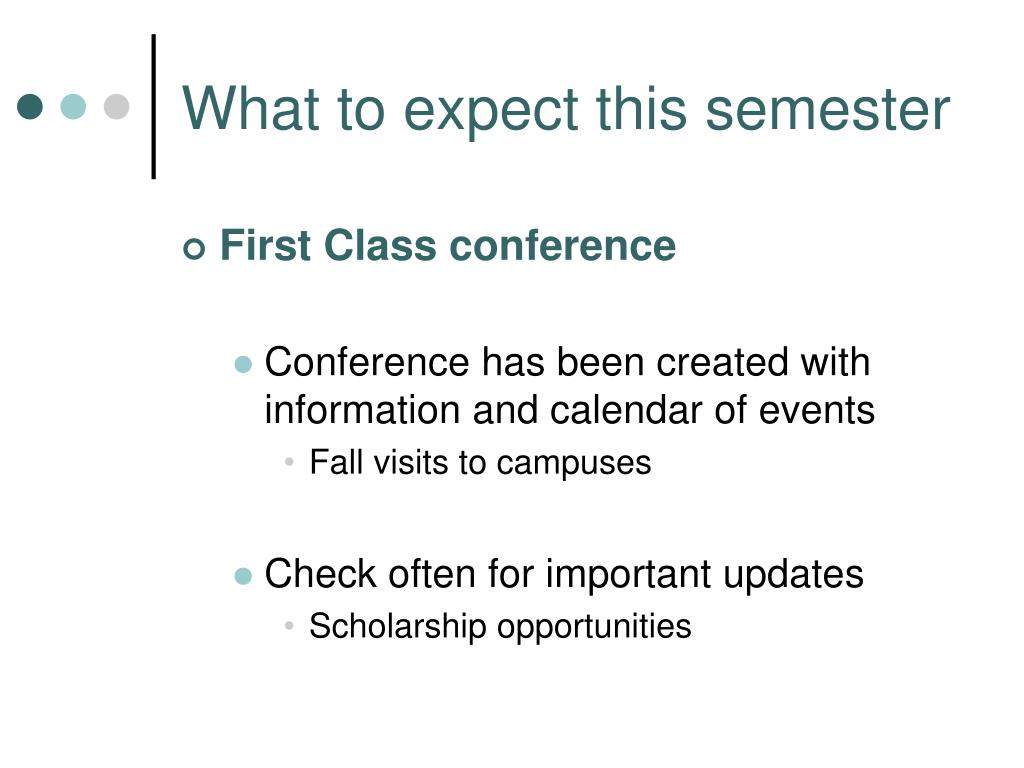Click the Fall visits to campuses sub-item
The image size is (1024, 768).
pyautogui.click(x=480, y=463)
